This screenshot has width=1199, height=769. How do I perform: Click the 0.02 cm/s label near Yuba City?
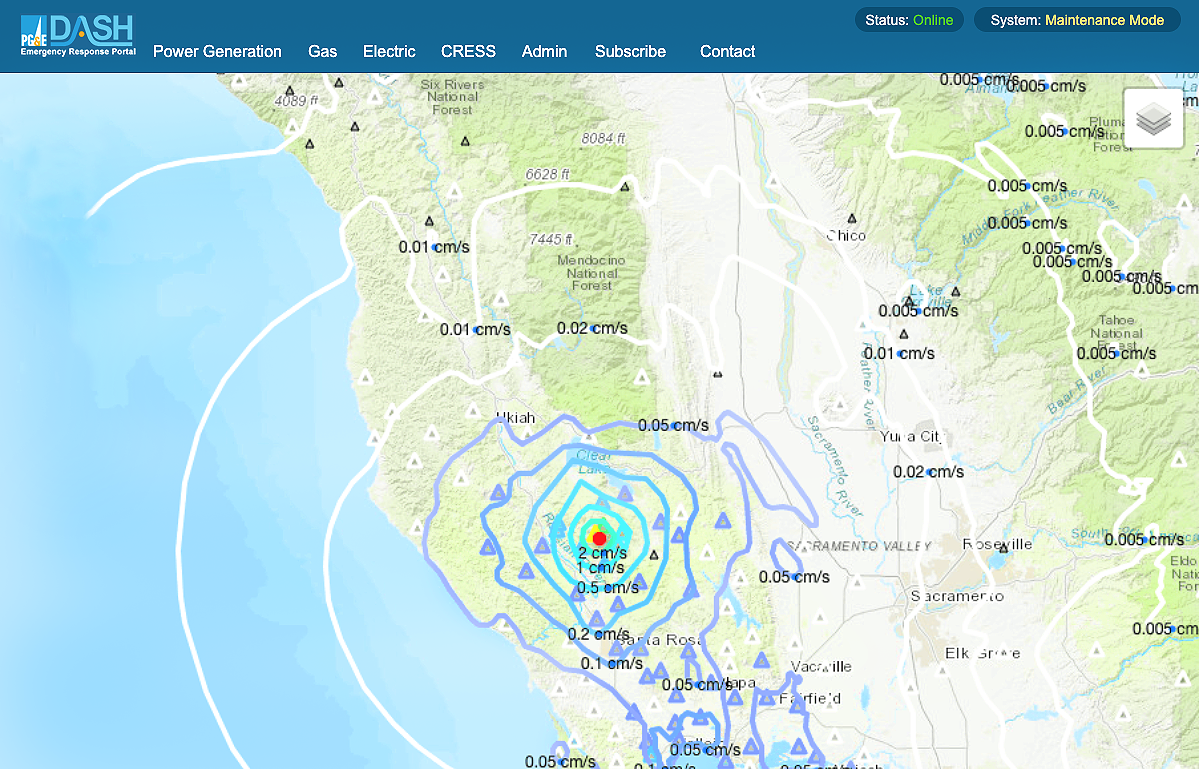coord(928,472)
